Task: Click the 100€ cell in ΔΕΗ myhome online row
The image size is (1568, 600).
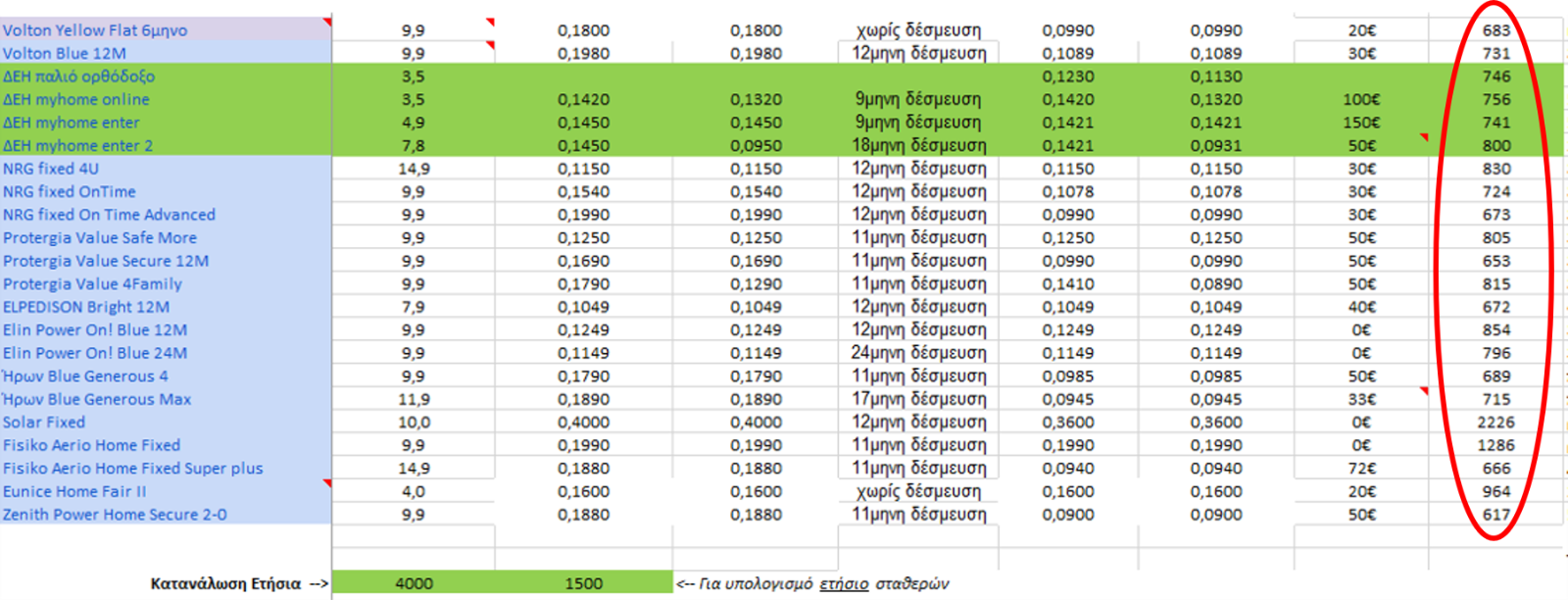Action: tap(1361, 99)
